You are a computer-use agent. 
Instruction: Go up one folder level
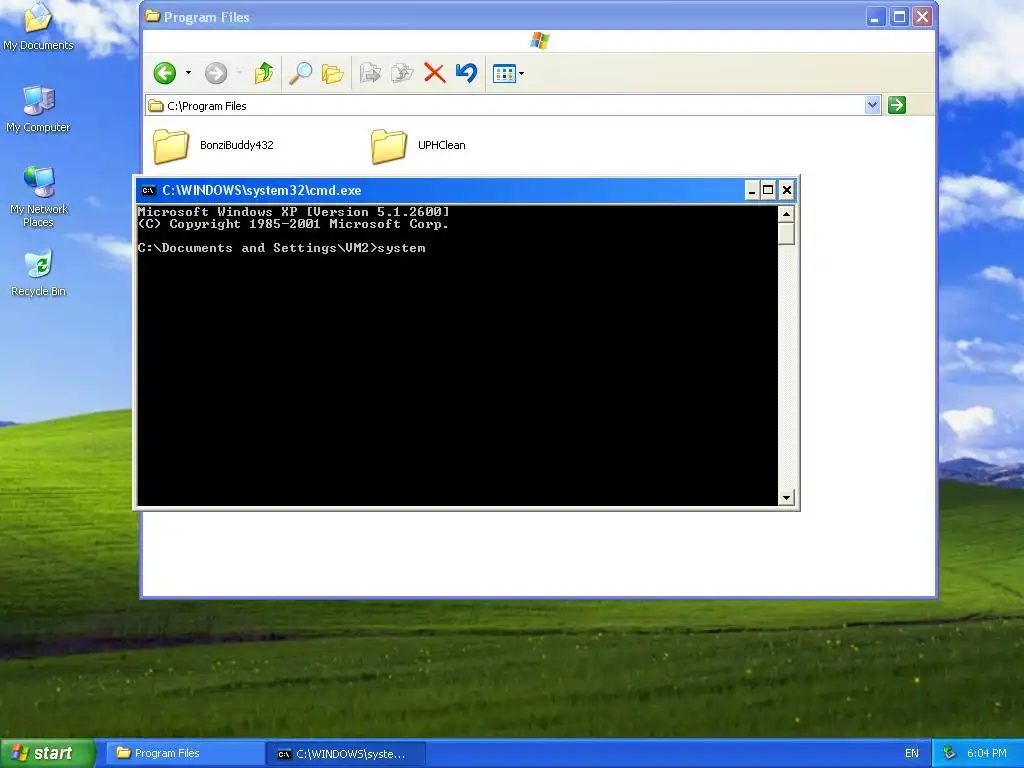click(264, 73)
